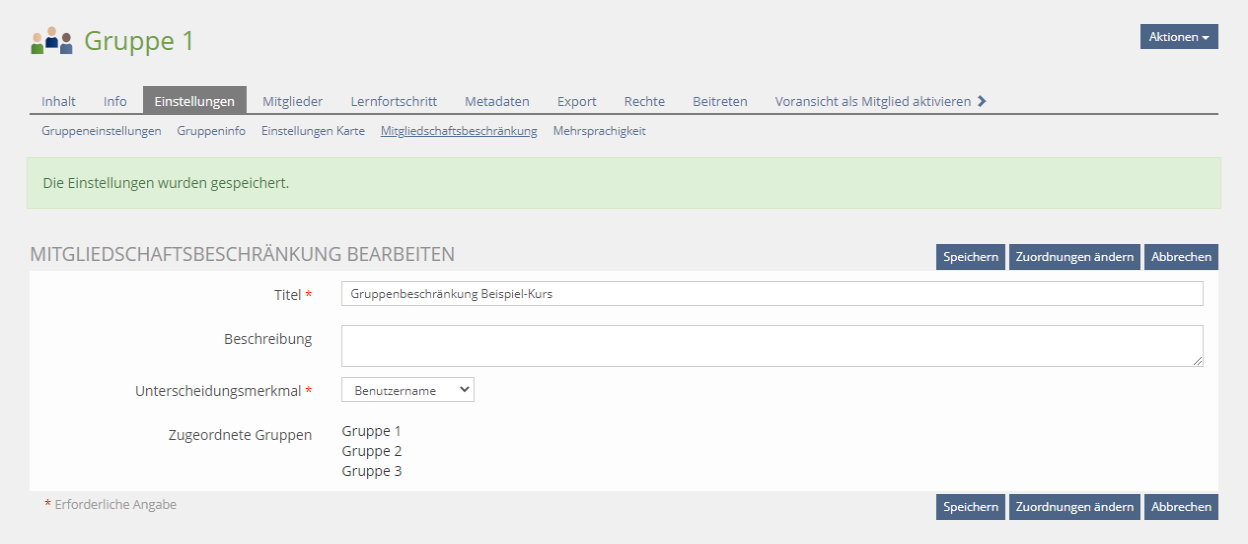This screenshot has height=544, width=1248.
Task: Click the top Speichern button
Action: pyautogui.click(x=970, y=257)
